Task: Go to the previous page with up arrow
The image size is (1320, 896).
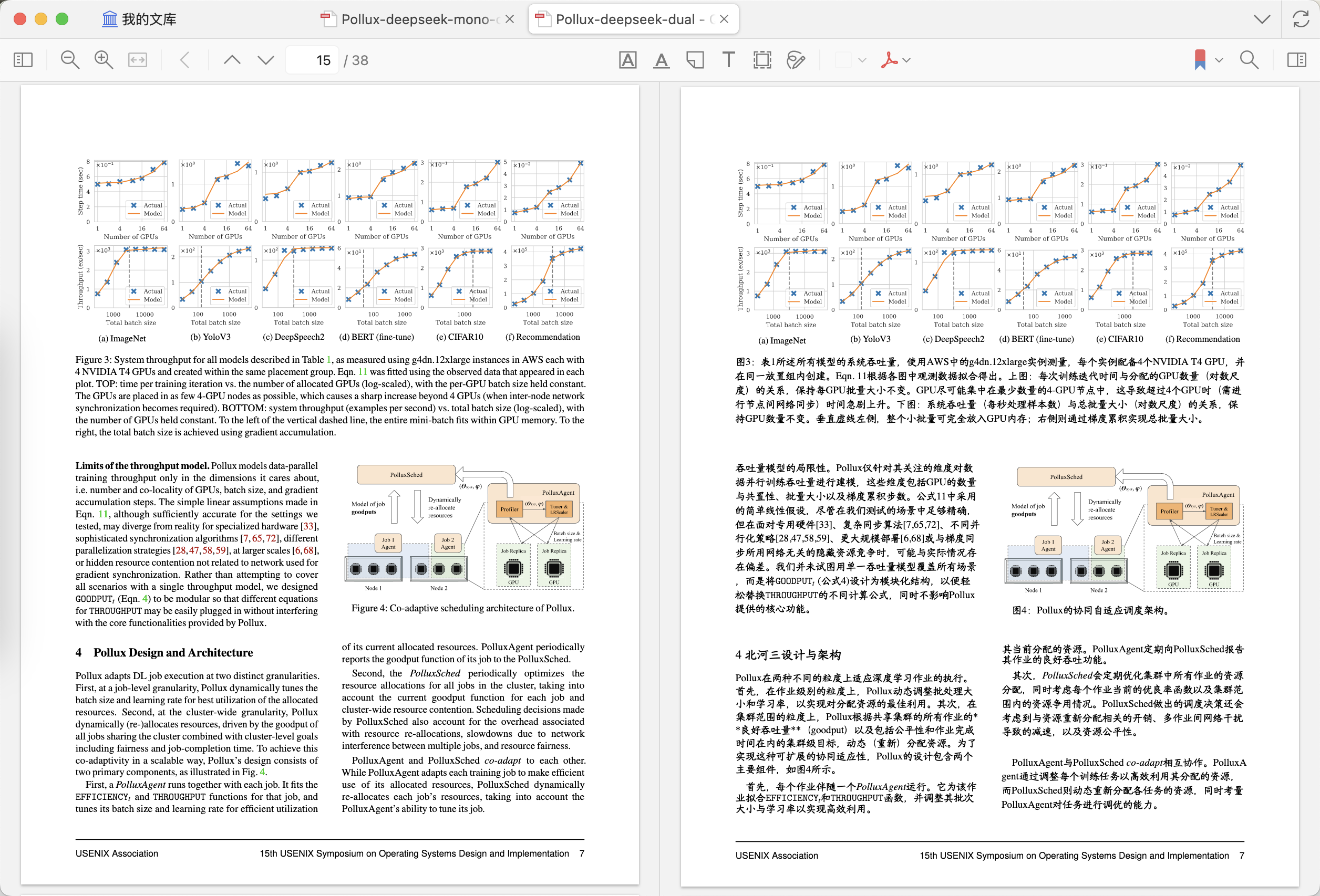Action: tap(231, 60)
